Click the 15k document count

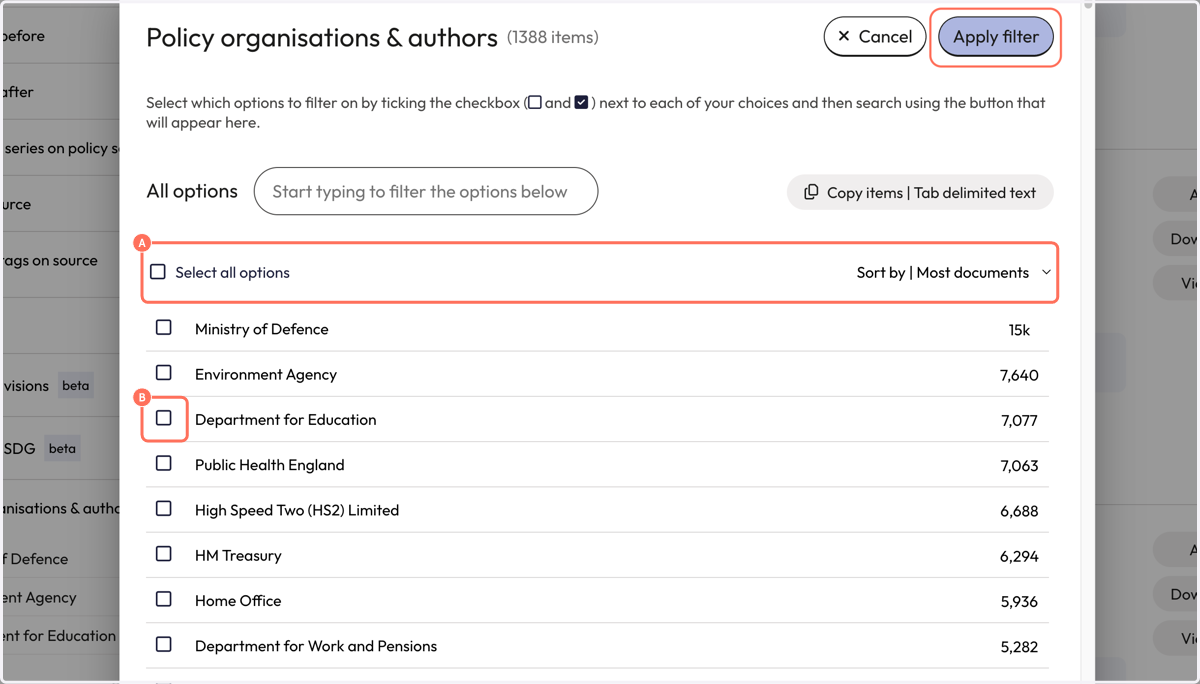(1019, 330)
